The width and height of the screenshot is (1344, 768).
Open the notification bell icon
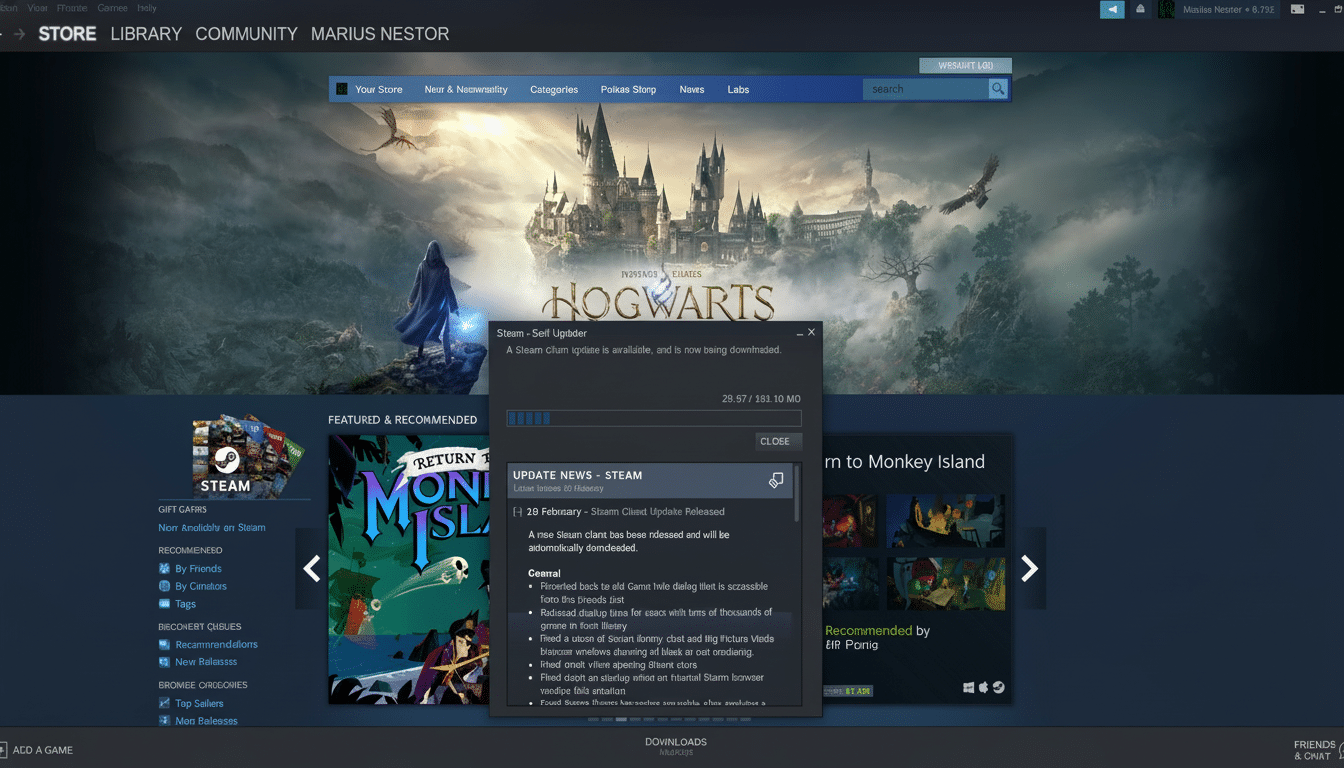coord(1141,8)
